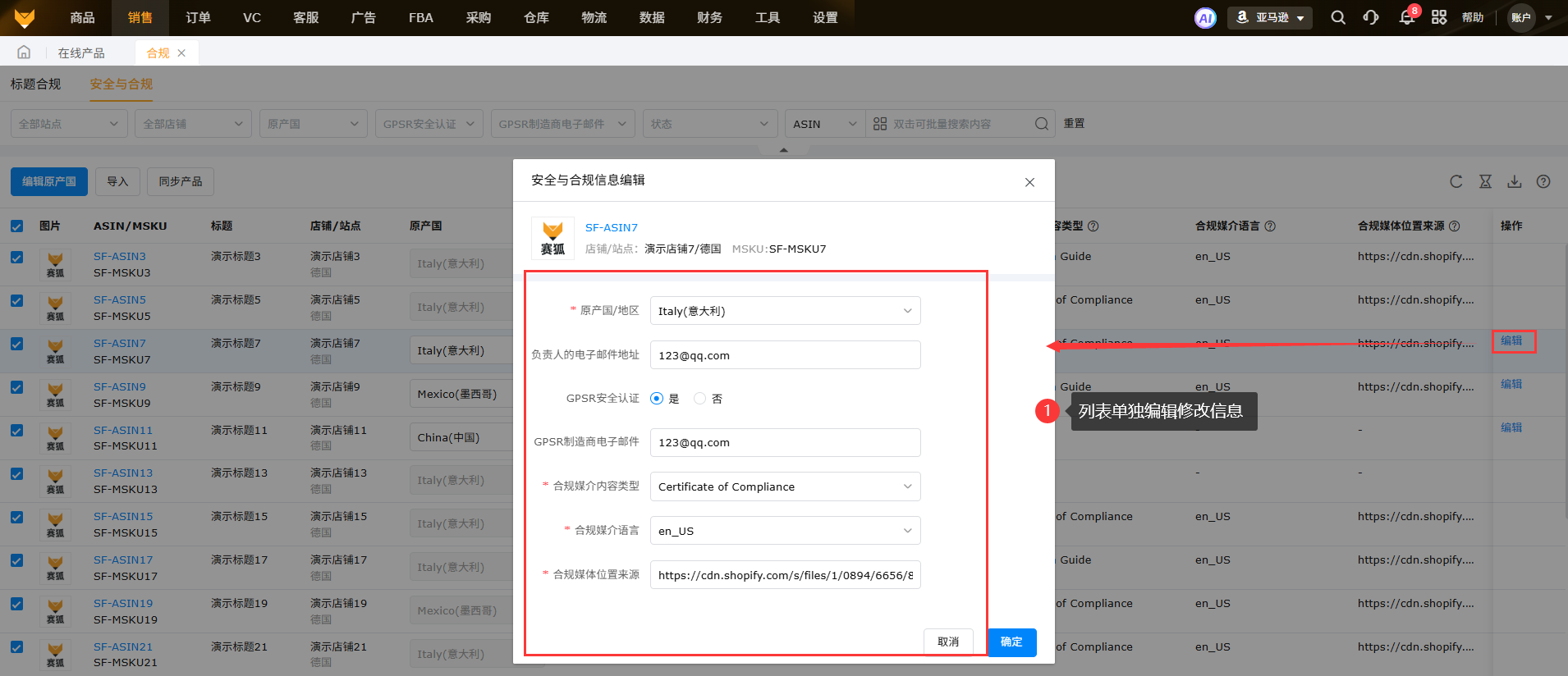
Task: Uncheck the SF-ASIN5 row checkbox
Action: coord(16,300)
